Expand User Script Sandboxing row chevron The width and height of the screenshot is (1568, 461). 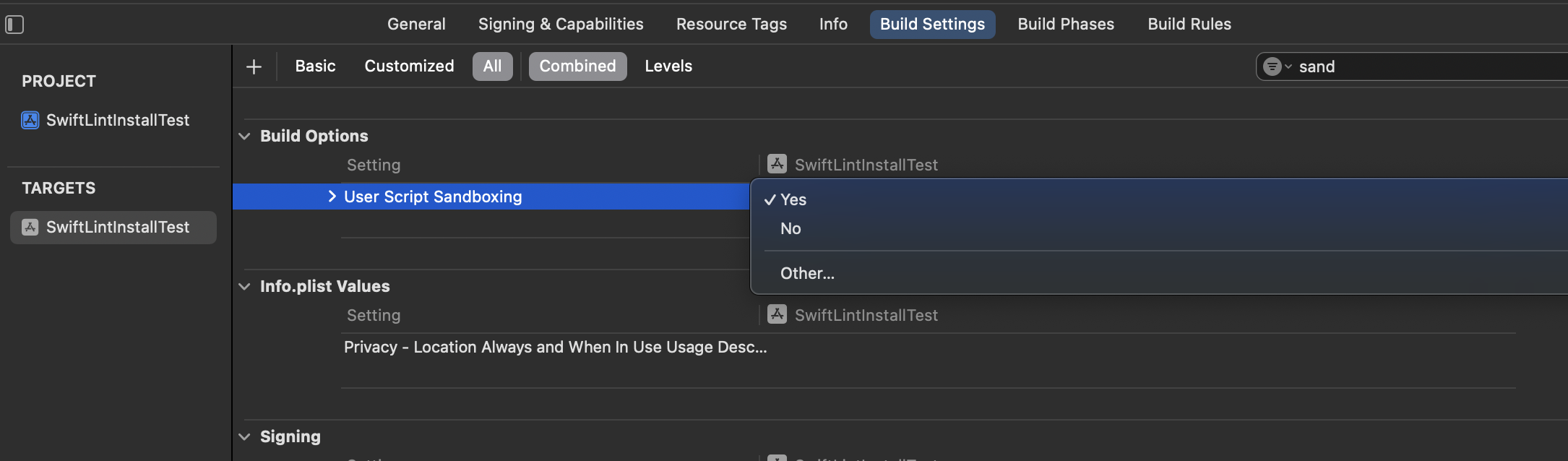pyautogui.click(x=332, y=197)
